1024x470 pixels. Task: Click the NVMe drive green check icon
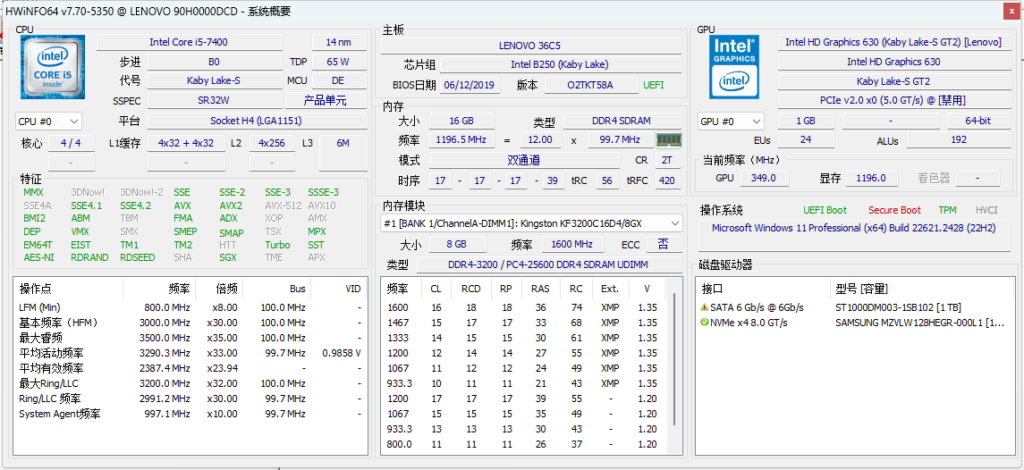coord(704,322)
